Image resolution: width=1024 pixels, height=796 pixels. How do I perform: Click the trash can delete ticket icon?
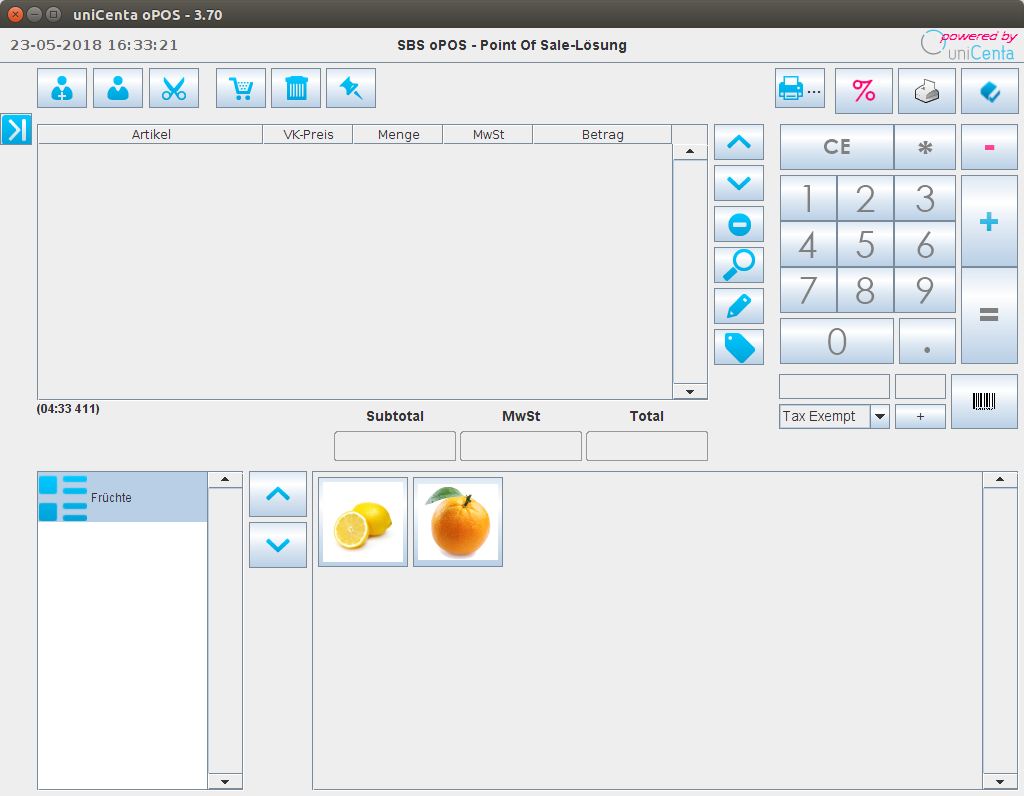click(297, 88)
